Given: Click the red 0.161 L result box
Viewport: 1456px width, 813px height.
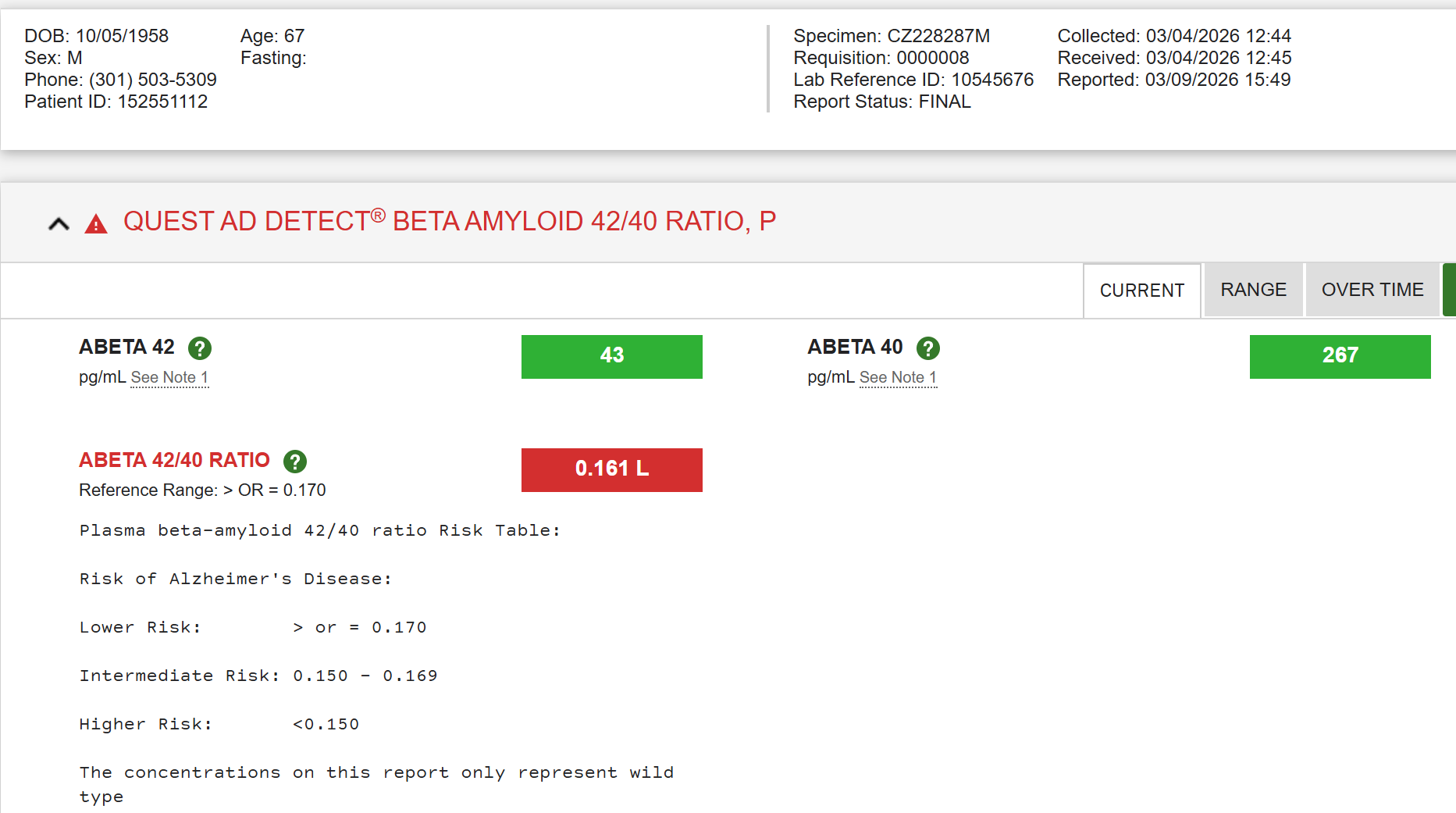Looking at the screenshot, I should tap(611, 469).
